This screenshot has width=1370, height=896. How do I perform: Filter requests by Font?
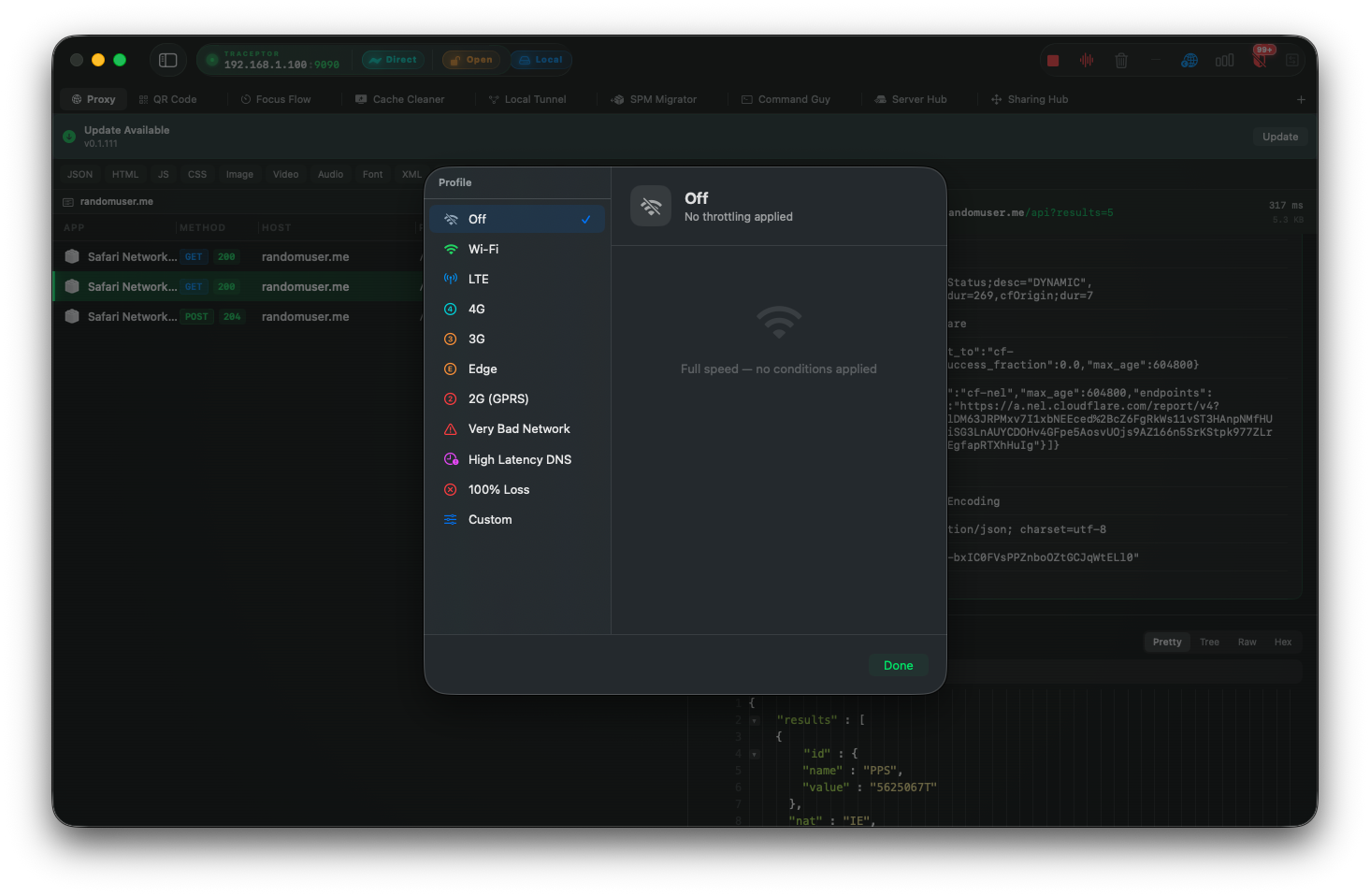(x=373, y=174)
